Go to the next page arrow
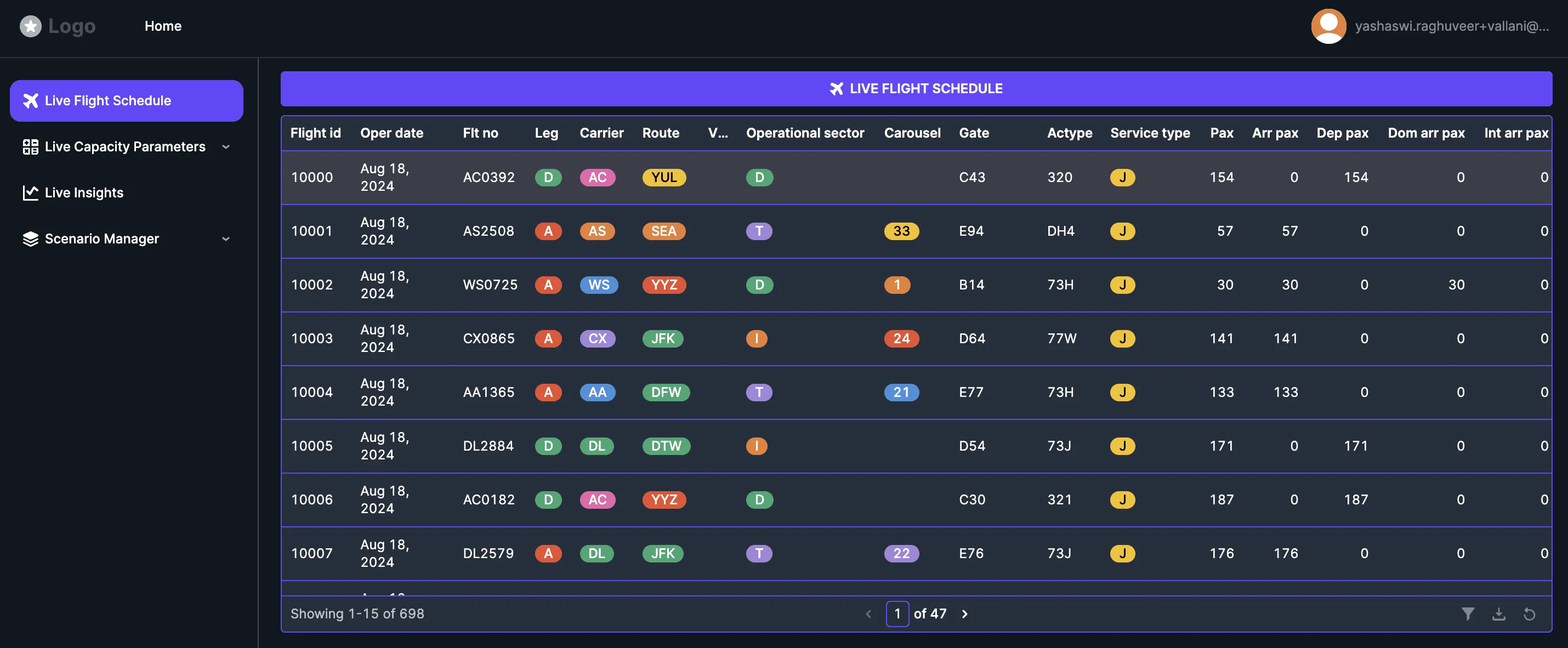Viewport: 1568px width, 648px height. click(964, 614)
